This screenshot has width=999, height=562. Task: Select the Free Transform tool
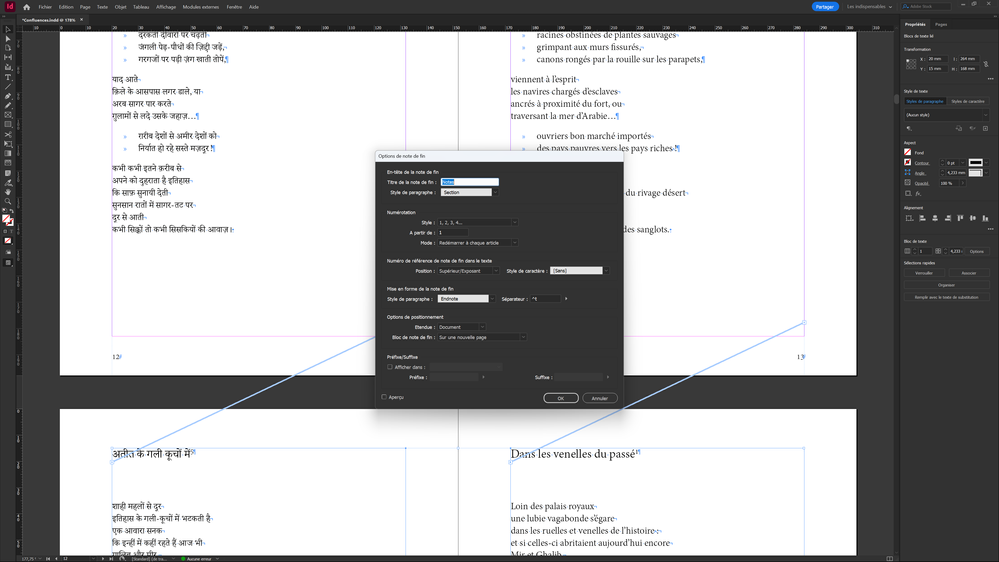[x=8, y=144]
